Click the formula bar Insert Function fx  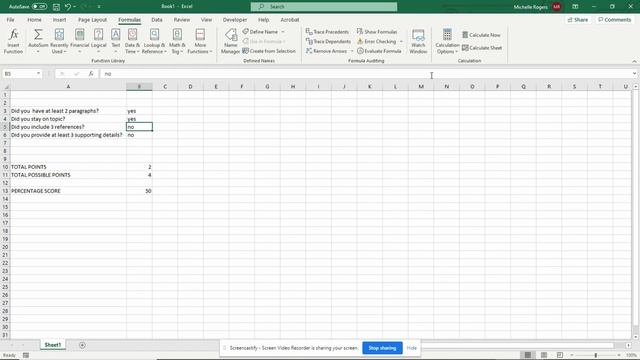tap(91, 73)
